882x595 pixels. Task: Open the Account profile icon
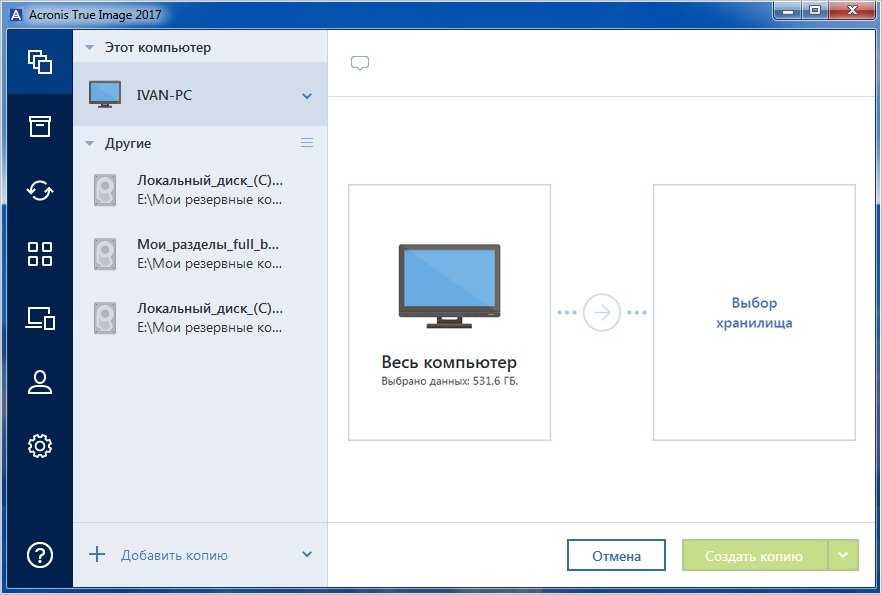39,382
